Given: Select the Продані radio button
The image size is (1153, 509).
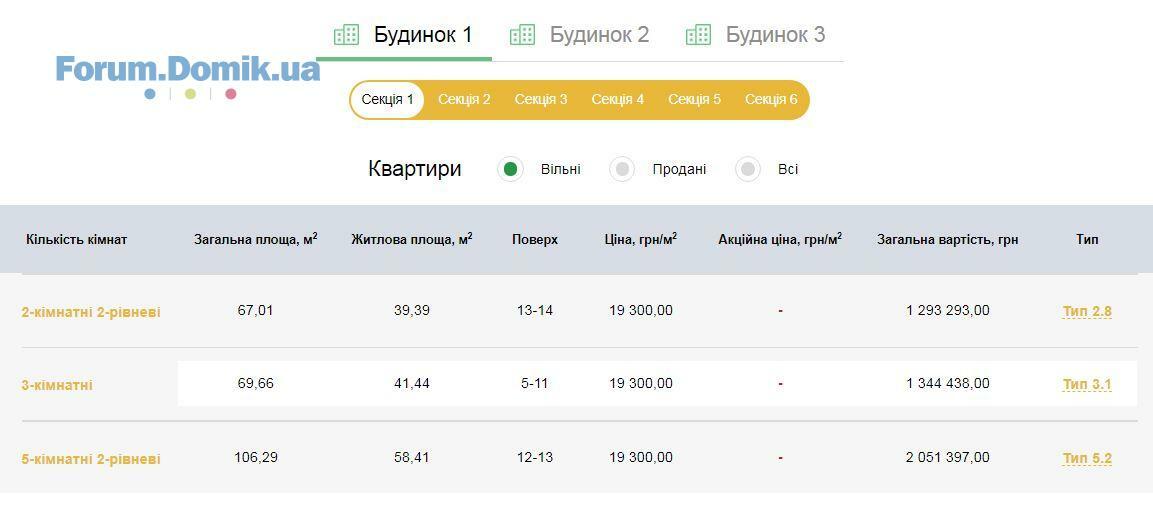Looking at the screenshot, I should pos(622,169).
